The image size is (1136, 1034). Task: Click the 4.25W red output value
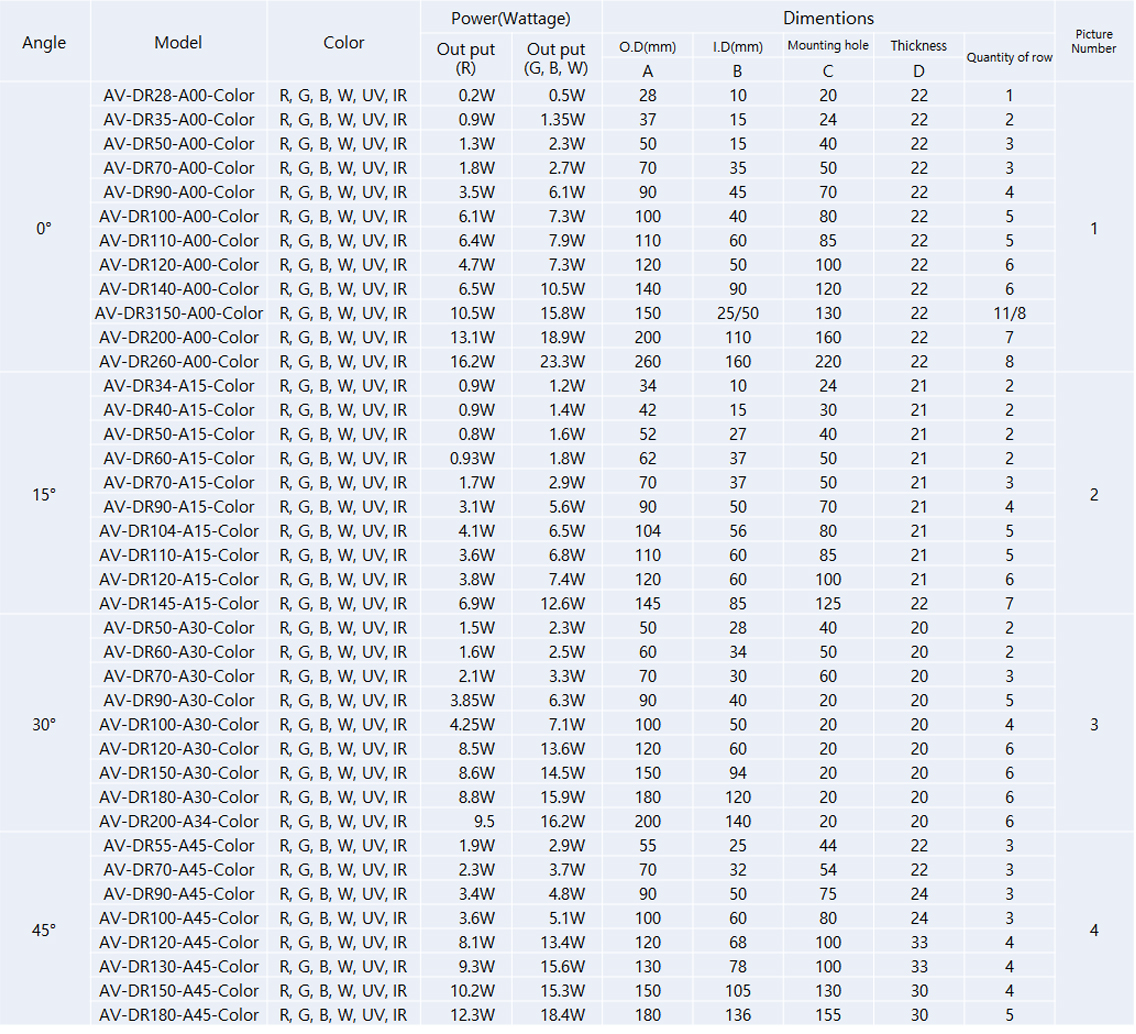point(472,725)
